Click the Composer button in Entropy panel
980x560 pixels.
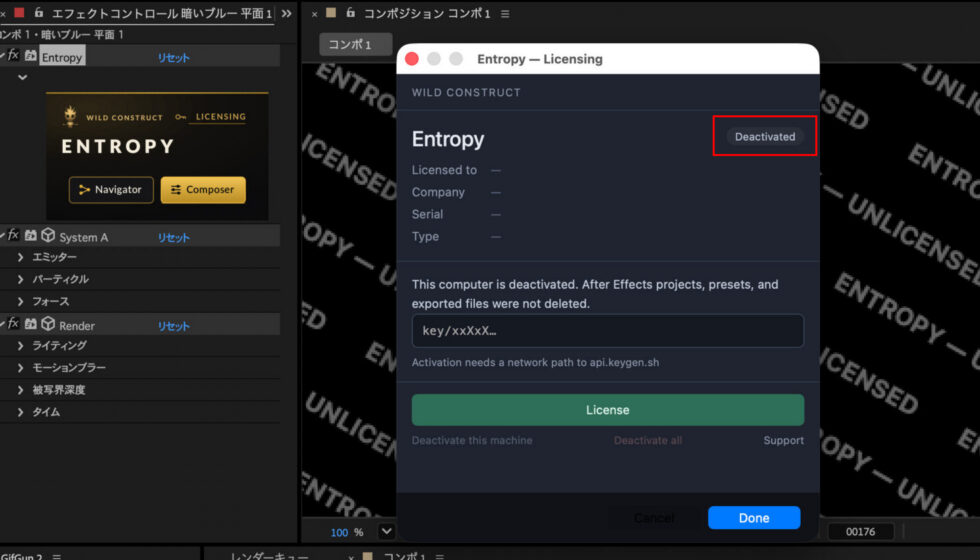click(203, 190)
